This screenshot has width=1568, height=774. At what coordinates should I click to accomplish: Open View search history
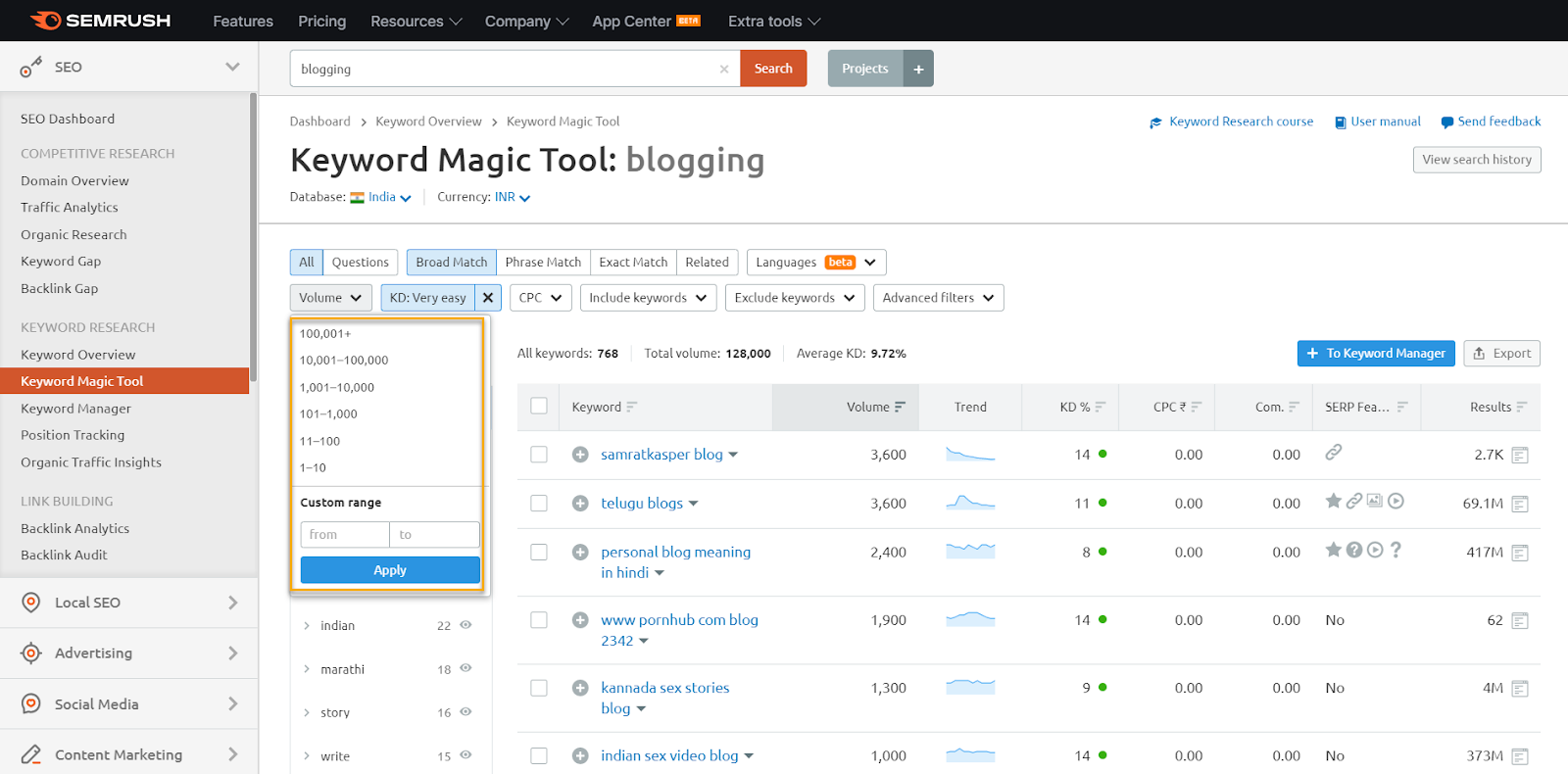(1477, 160)
